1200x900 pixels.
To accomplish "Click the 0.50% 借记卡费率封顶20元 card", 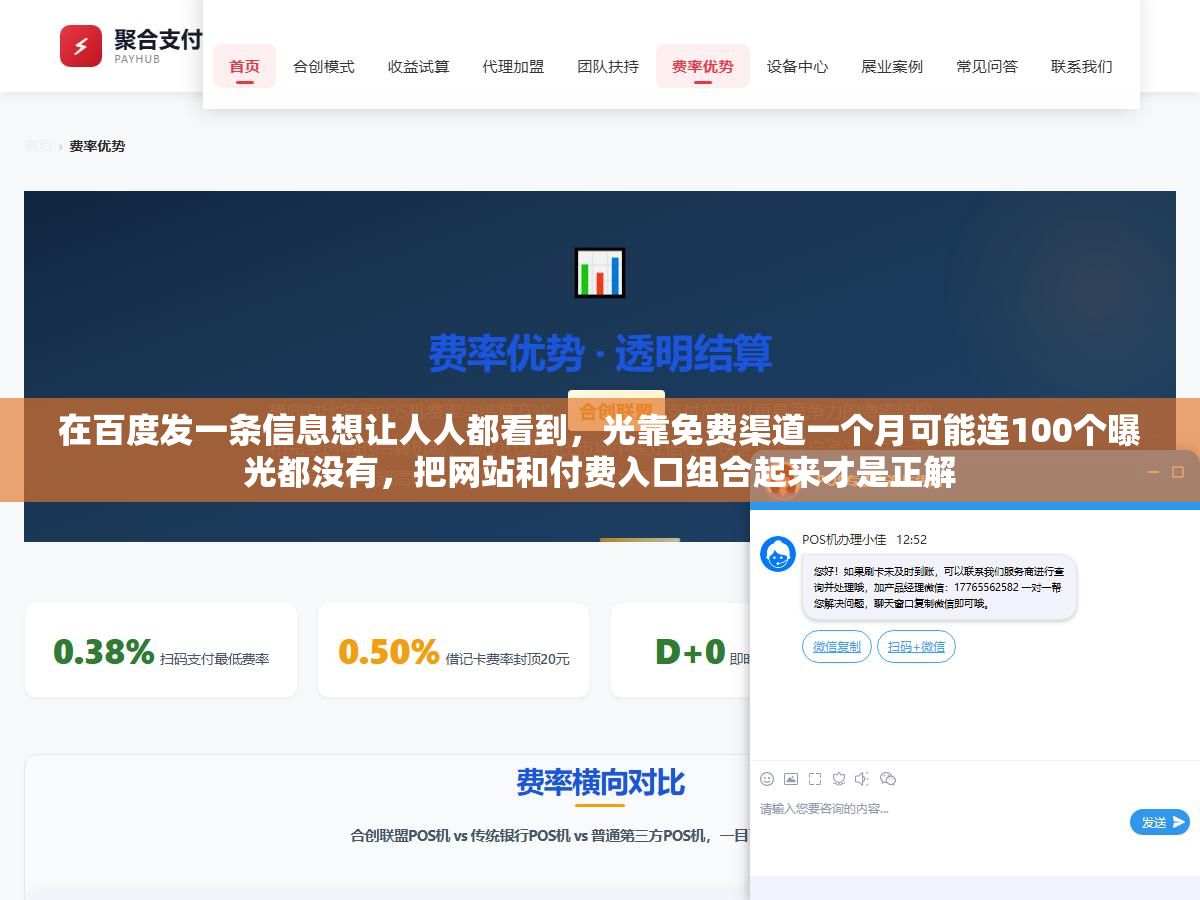I will pos(454,650).
